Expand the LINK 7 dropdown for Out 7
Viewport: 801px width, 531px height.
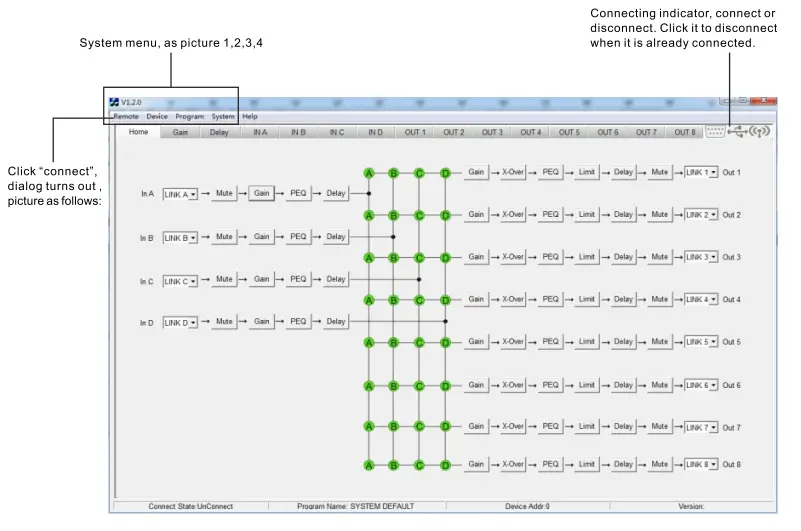701,427
